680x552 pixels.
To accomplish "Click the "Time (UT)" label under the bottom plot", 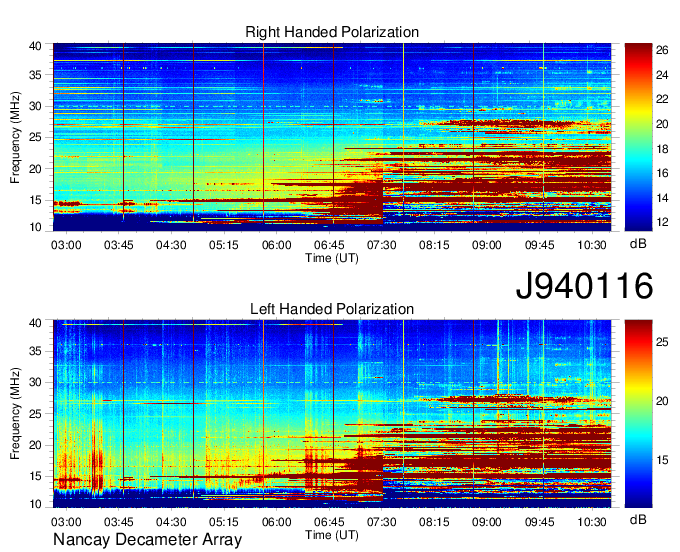I will point(332,535).
